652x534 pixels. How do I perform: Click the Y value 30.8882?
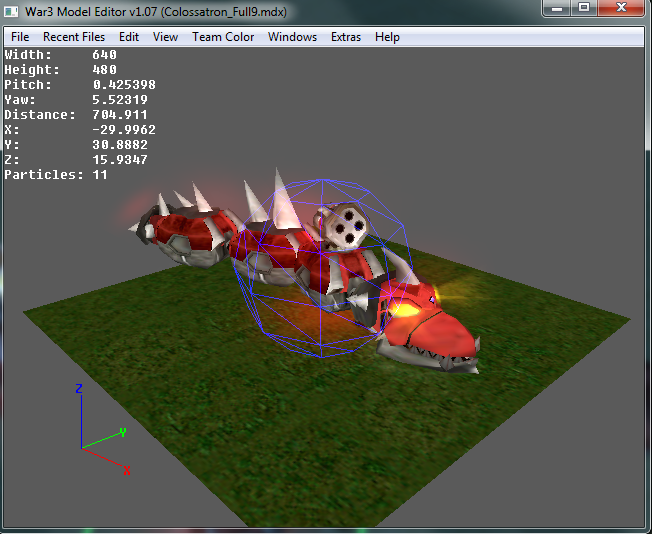tap(120, 144)
